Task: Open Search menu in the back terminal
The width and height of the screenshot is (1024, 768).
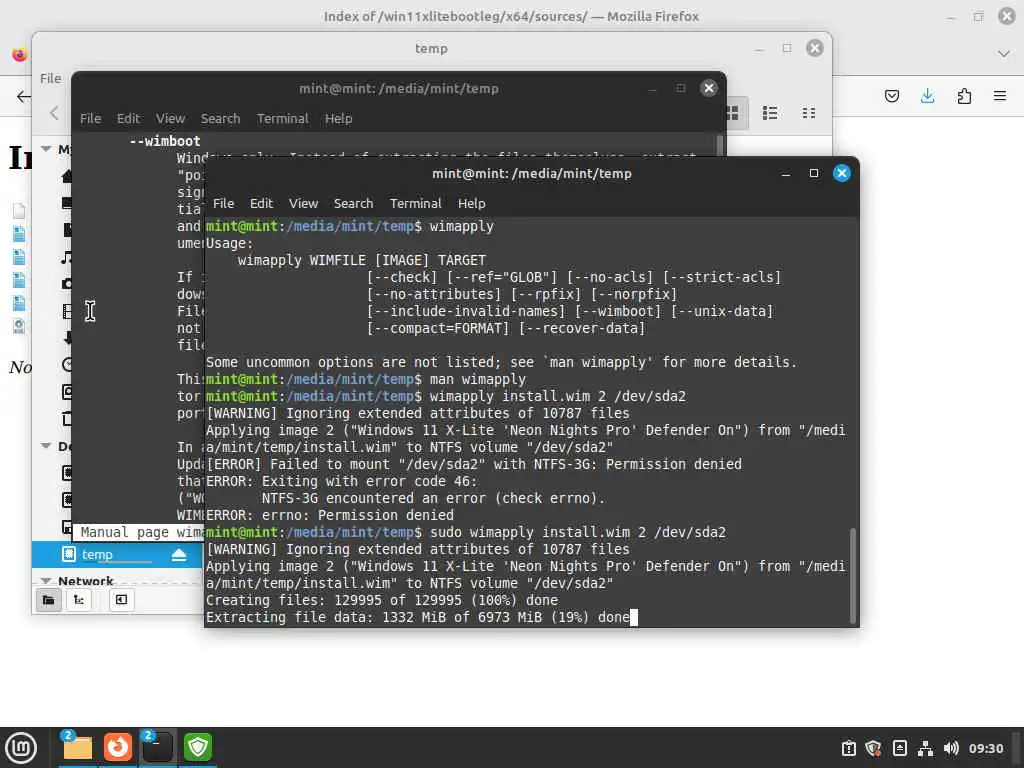Action: pos(220,118)
